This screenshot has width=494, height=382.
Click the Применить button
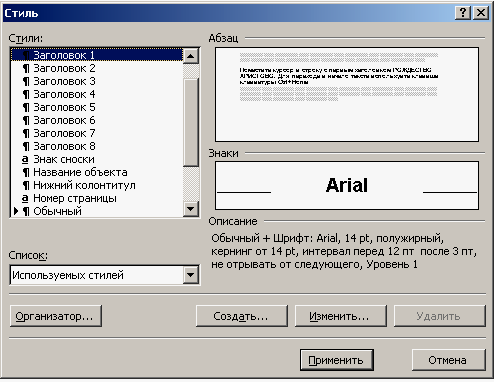click(336, 360)
